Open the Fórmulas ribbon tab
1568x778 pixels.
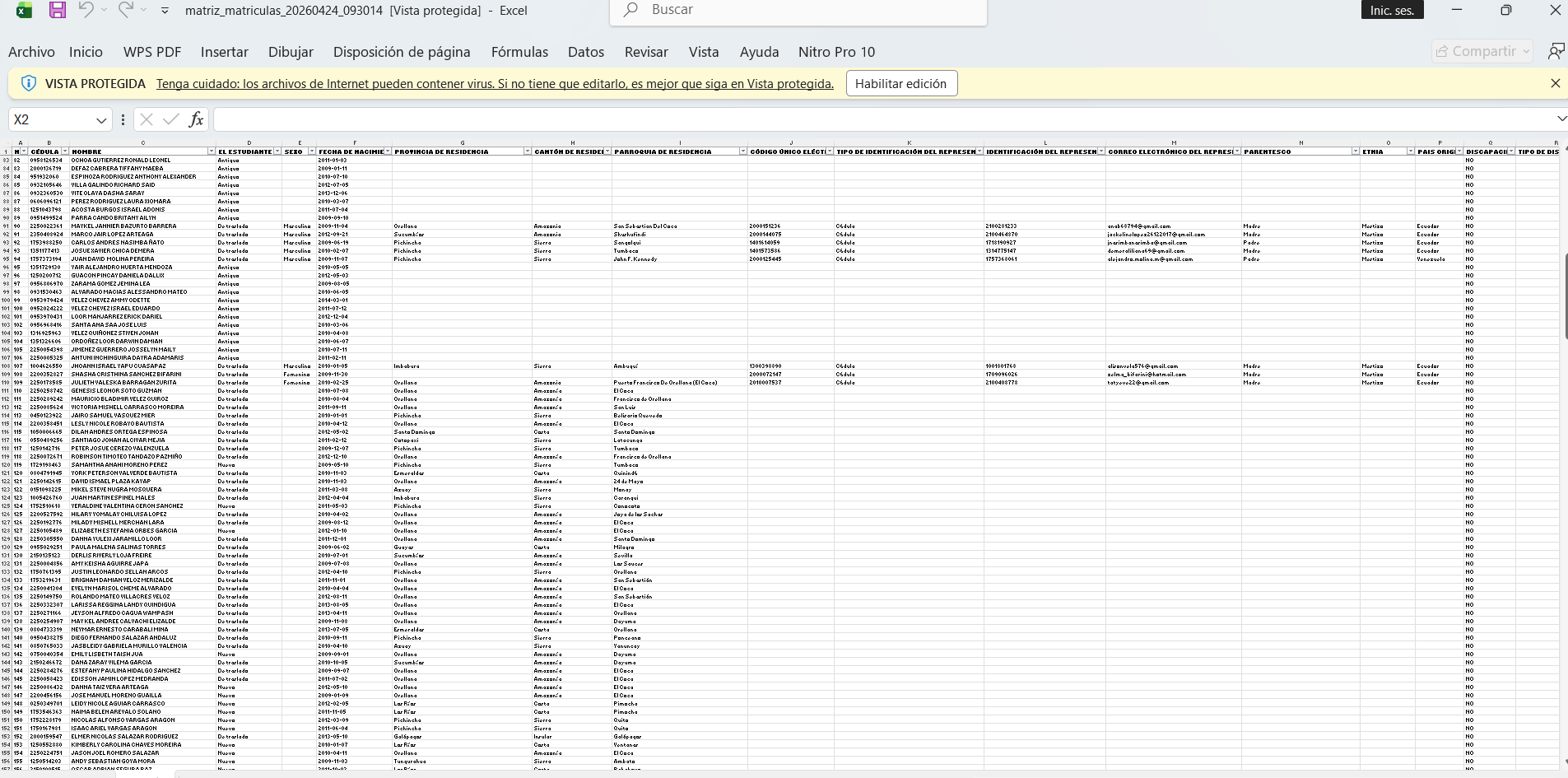click(x=519, y=52)
